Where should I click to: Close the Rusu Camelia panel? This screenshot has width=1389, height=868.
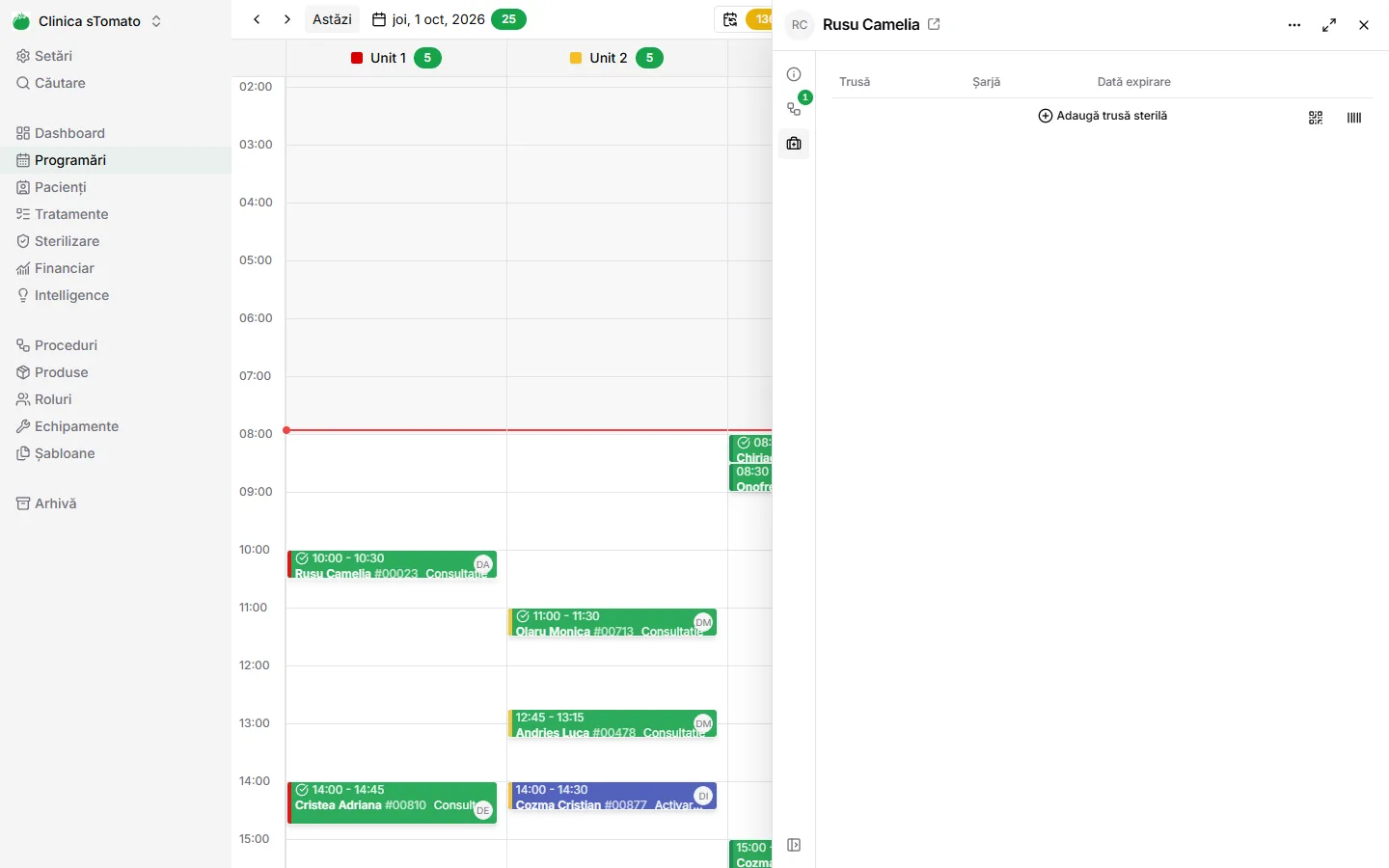pyautogui.click(x=1364, y=25)
